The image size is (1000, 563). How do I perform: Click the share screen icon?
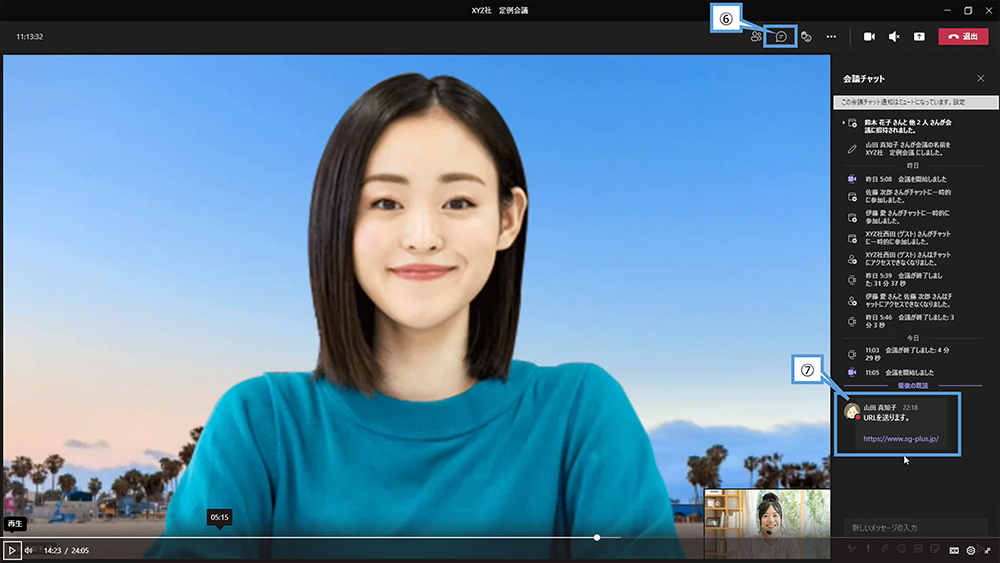click(919, 37)
